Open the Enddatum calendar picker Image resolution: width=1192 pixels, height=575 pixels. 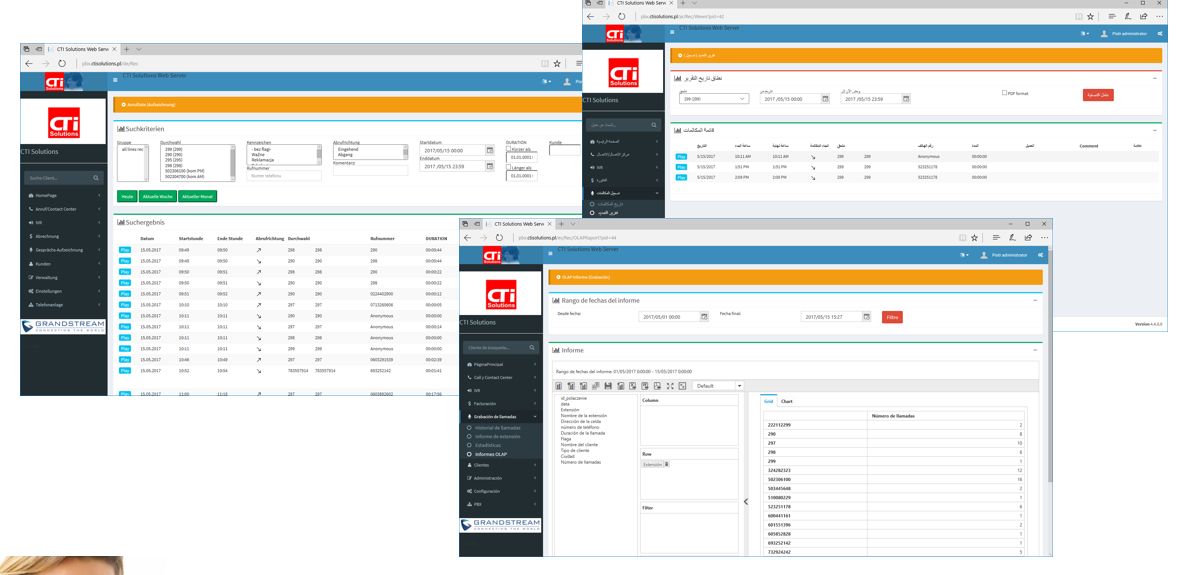(490, 166)
